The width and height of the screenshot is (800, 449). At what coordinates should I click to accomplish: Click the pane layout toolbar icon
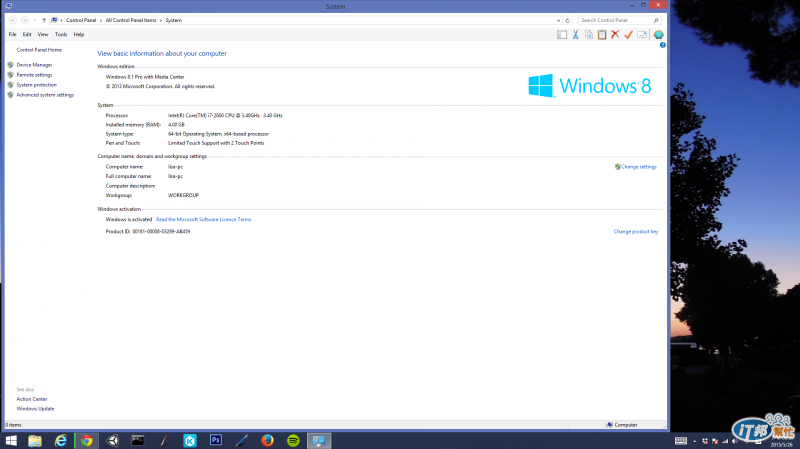tap(562, 35)
